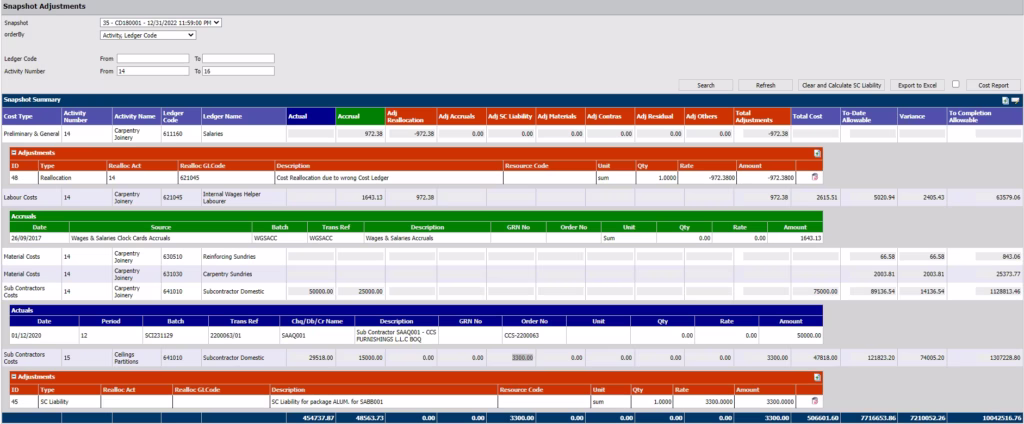Click the Labour Costs cost type cell

coord(31,197)
